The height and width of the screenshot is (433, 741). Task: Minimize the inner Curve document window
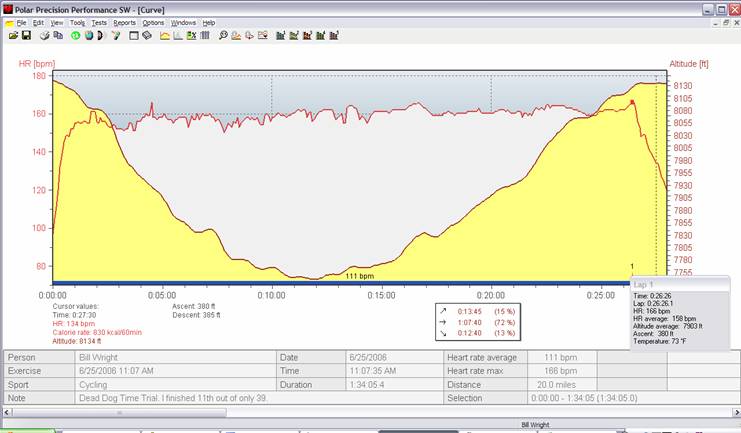click(717, 23)
